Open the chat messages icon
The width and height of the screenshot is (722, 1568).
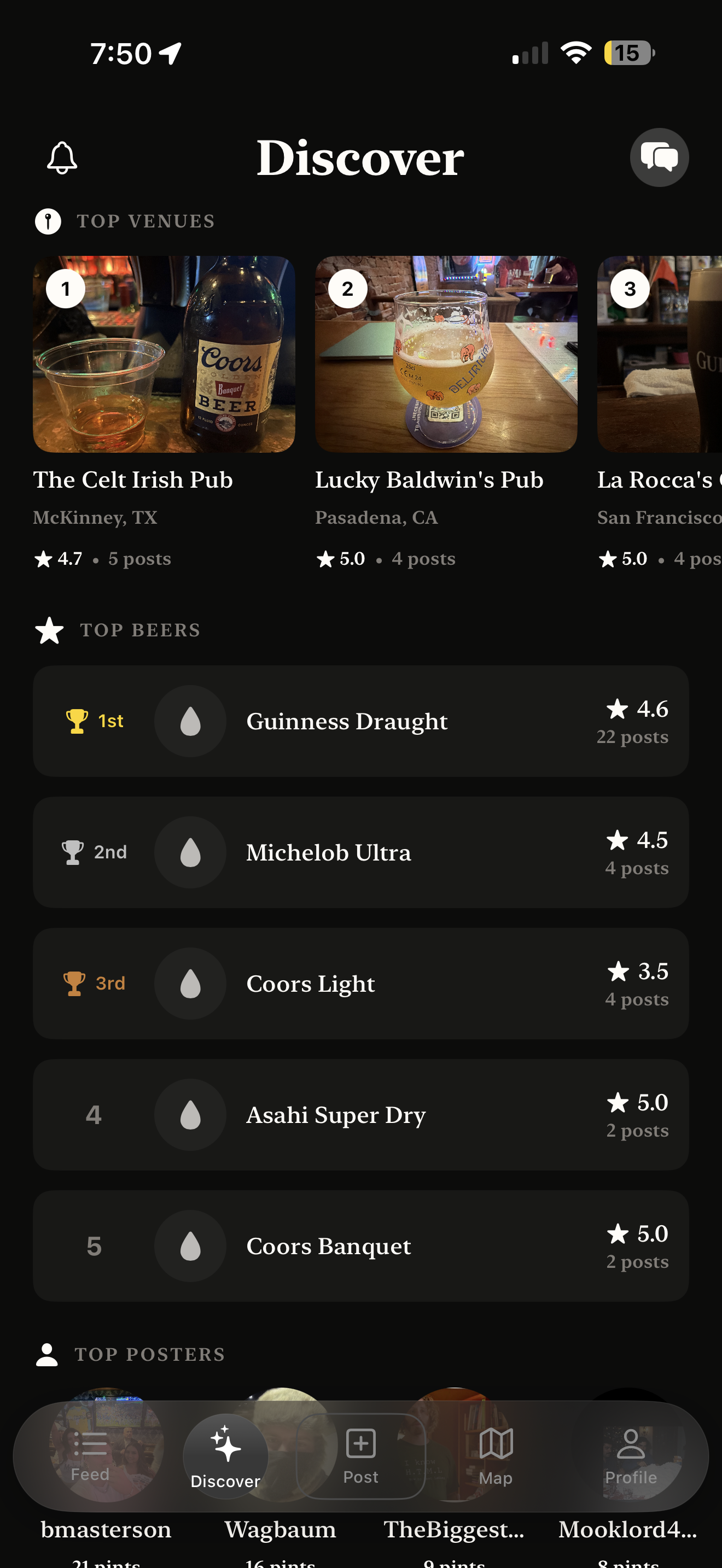click(659, 157)
